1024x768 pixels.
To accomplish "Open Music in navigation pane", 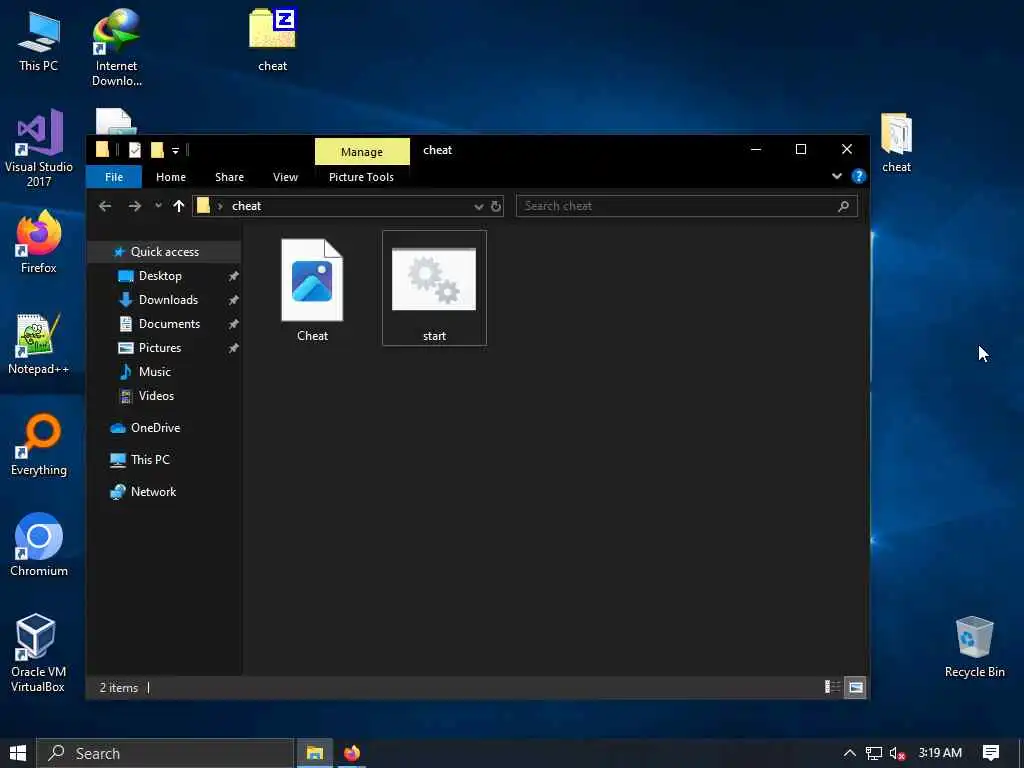I will pyautogui.click(x=154, y=372).
